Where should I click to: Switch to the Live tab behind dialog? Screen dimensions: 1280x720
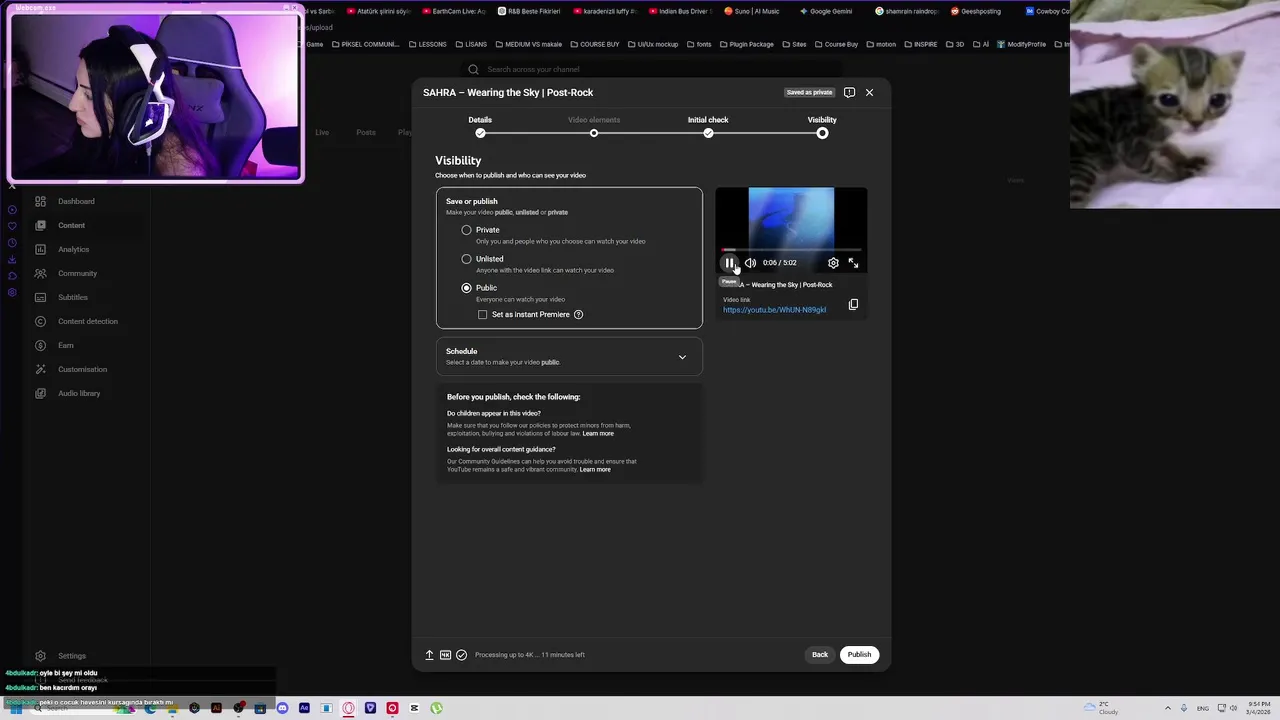pos(322,132)
